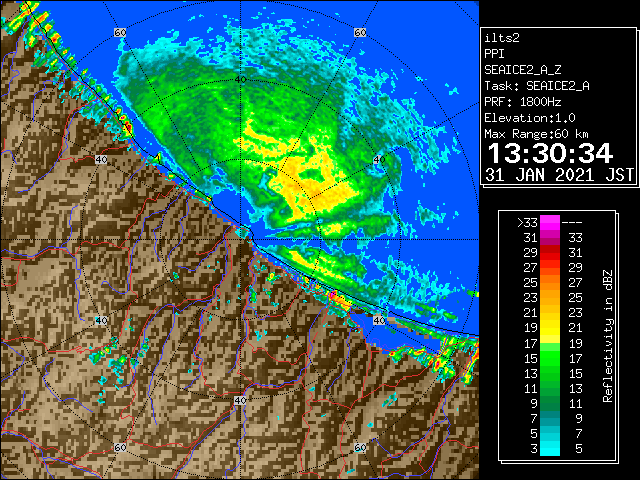Click the 'Task: SEAICE2_A' line
This screenshot has height=480, width=640.
[537, 86]
